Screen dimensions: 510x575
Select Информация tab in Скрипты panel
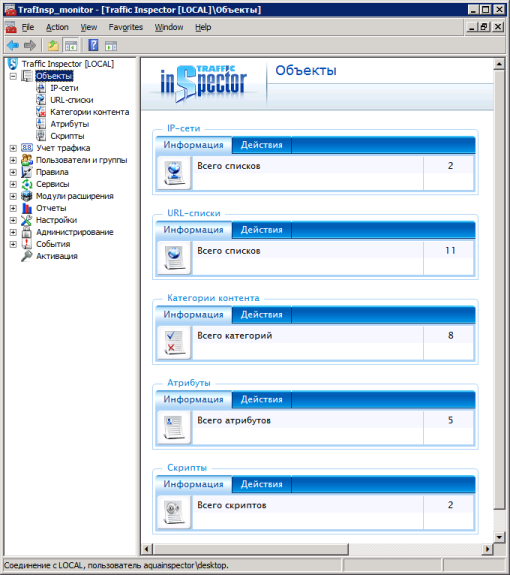[x=194, y=484]
